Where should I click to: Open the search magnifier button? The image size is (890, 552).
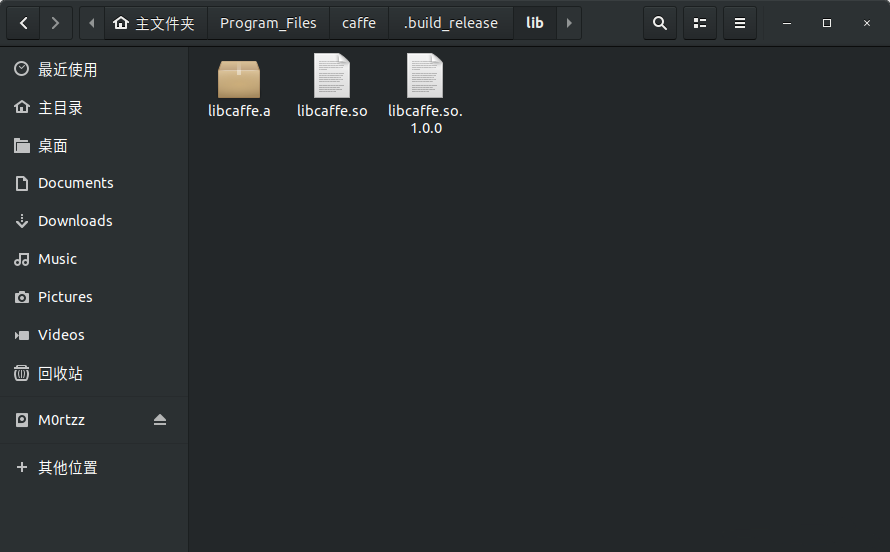(x=660, y=23)
